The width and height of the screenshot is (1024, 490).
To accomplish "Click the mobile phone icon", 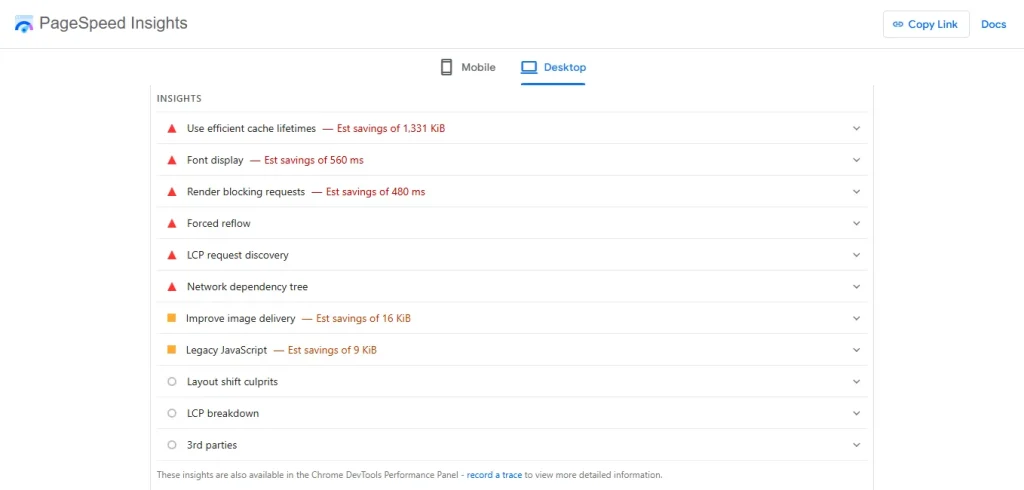I will coord(446,67).
